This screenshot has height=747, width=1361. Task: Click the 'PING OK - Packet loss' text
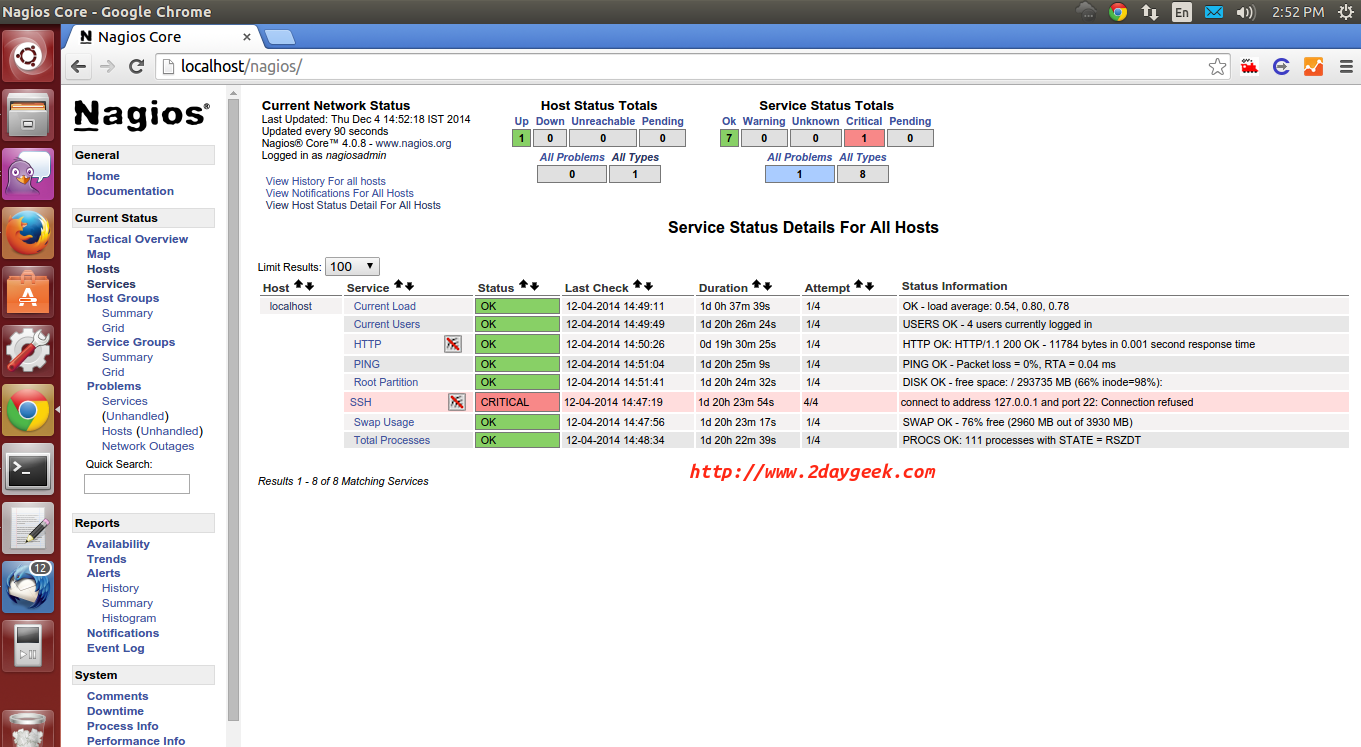[961, 364]
